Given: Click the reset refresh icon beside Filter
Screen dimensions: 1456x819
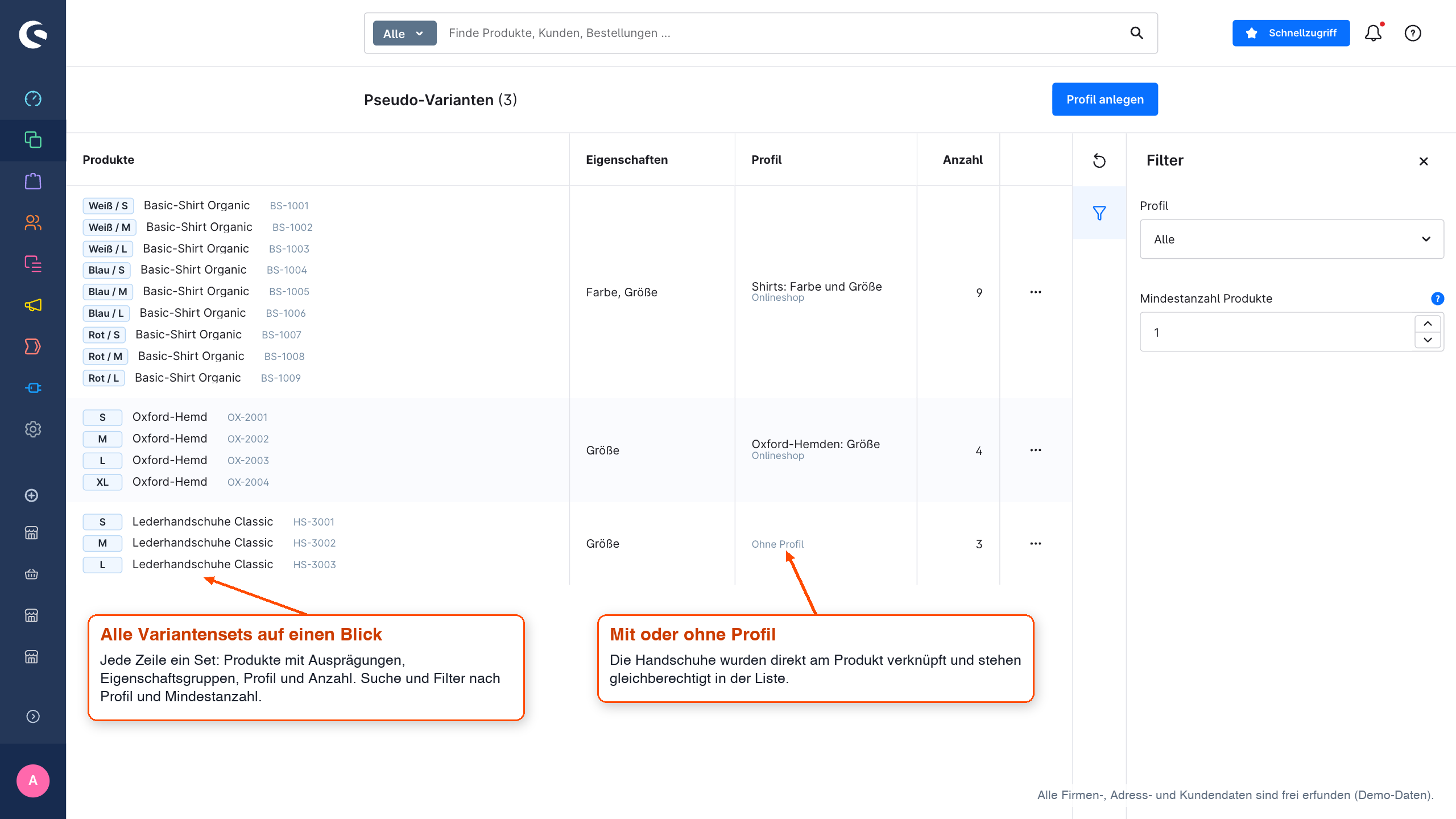Looking at the screenshot, I should coord(1099,161).
